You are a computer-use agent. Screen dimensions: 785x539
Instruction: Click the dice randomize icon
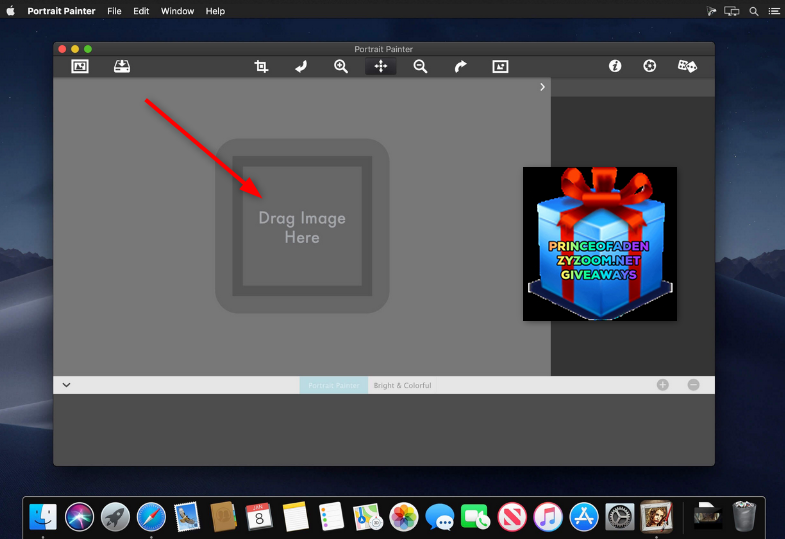click(x=687, y=66)
